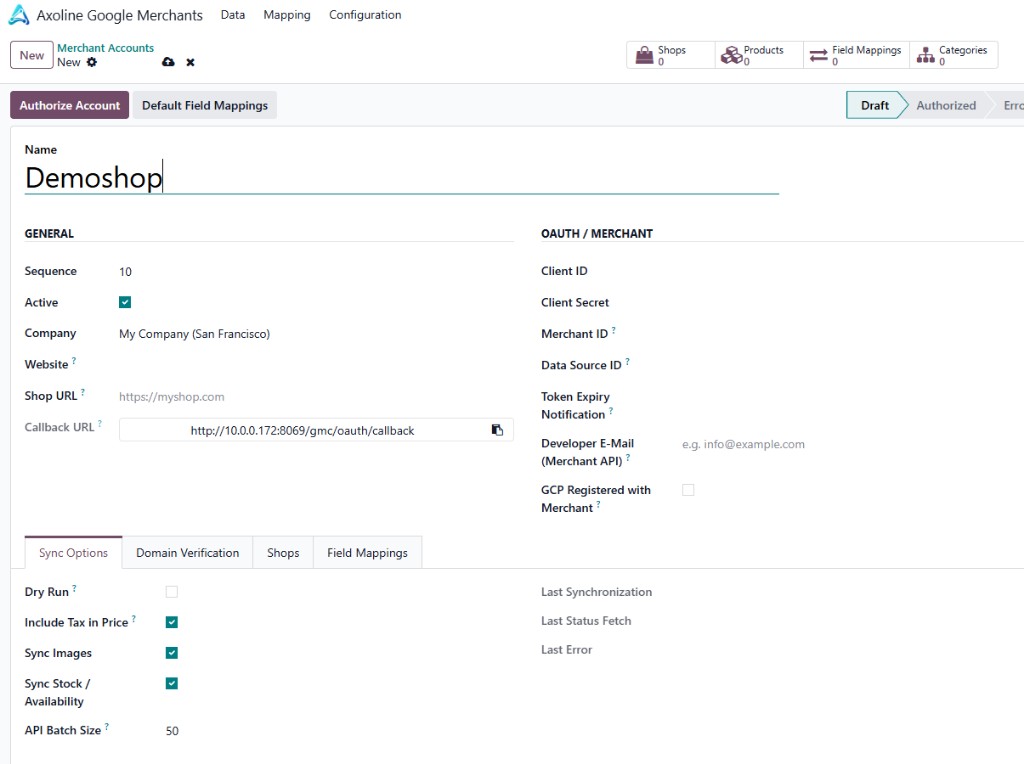Open the Data menu
The height and width of the screenshot is (764, 1024).
(x=232, y=14)
